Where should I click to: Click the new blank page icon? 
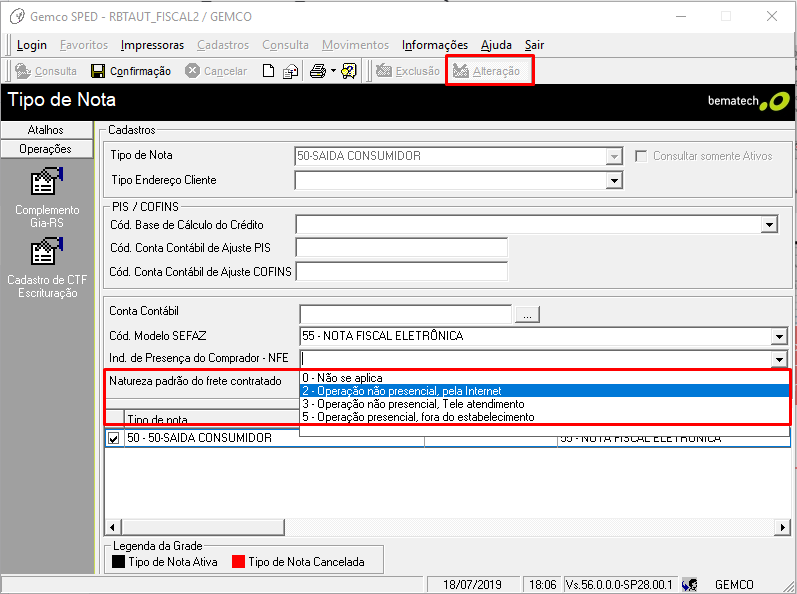(x=268, y=71)
